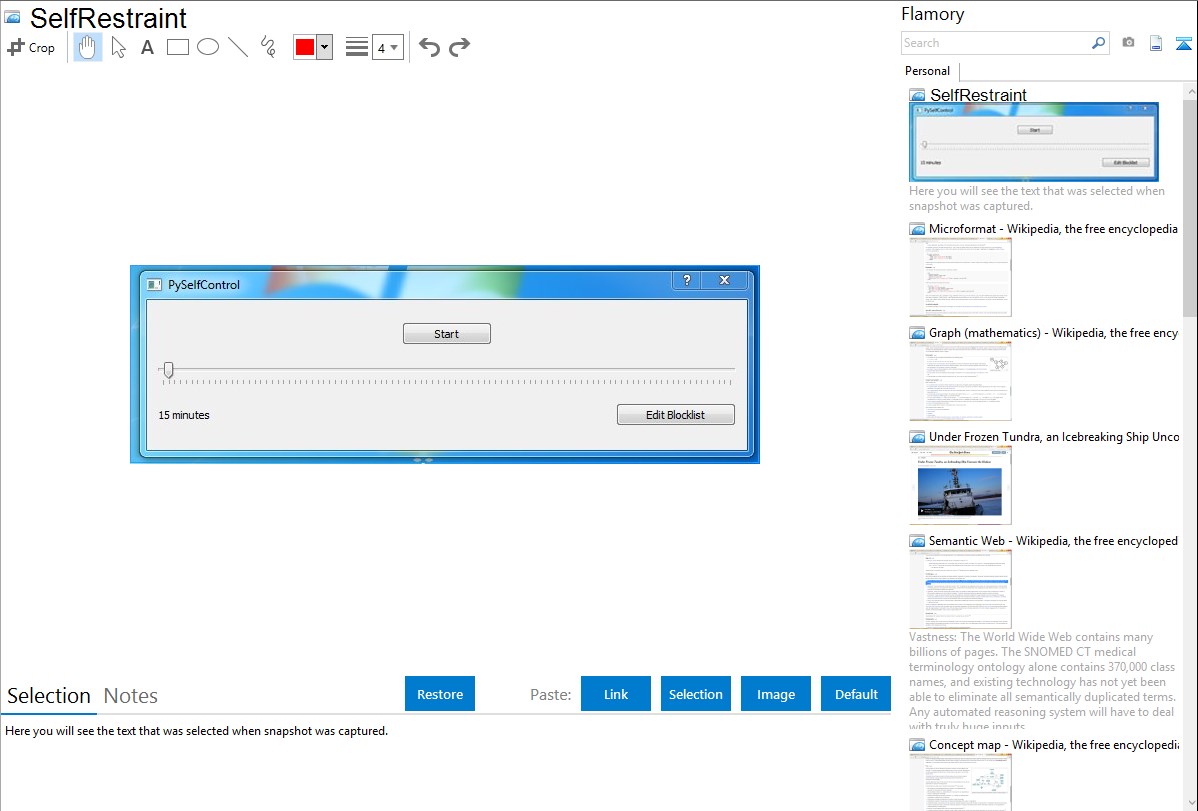The image size is (1198, 811).
Task: Expand the line width dropdown
Action: click(x=387, y=47)
